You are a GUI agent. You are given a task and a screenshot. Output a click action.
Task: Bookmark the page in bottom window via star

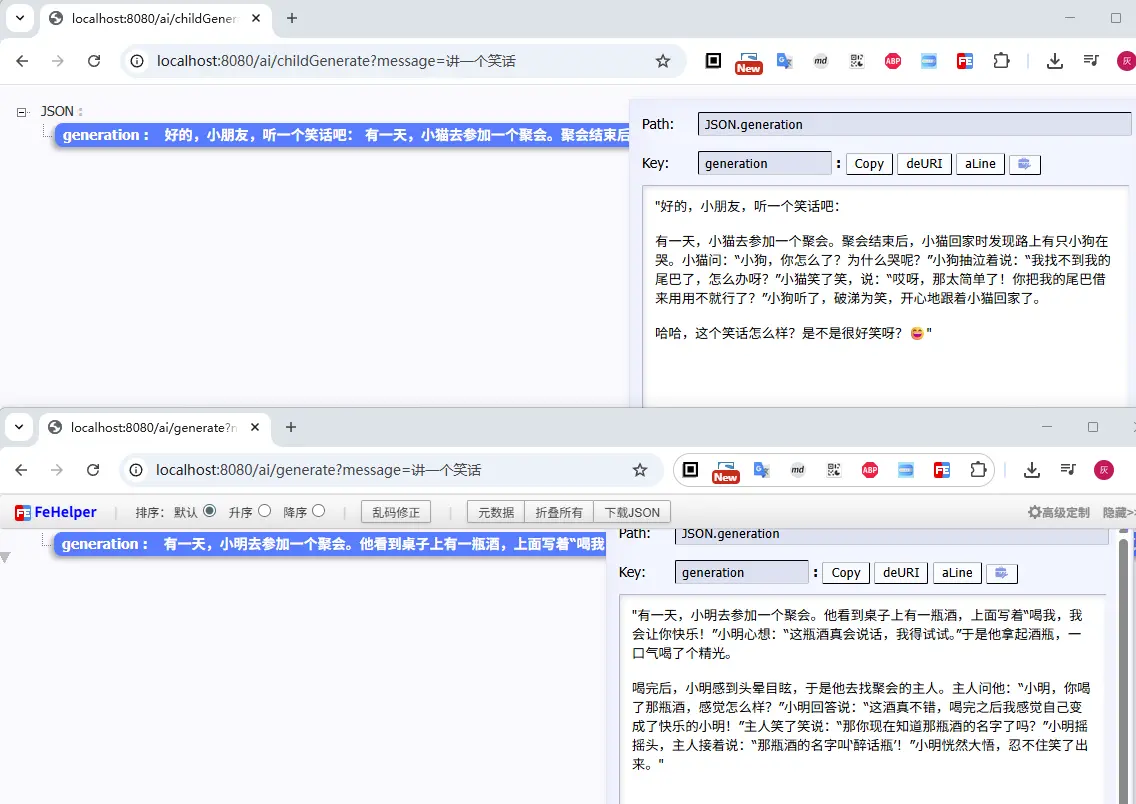coord(640,470)
